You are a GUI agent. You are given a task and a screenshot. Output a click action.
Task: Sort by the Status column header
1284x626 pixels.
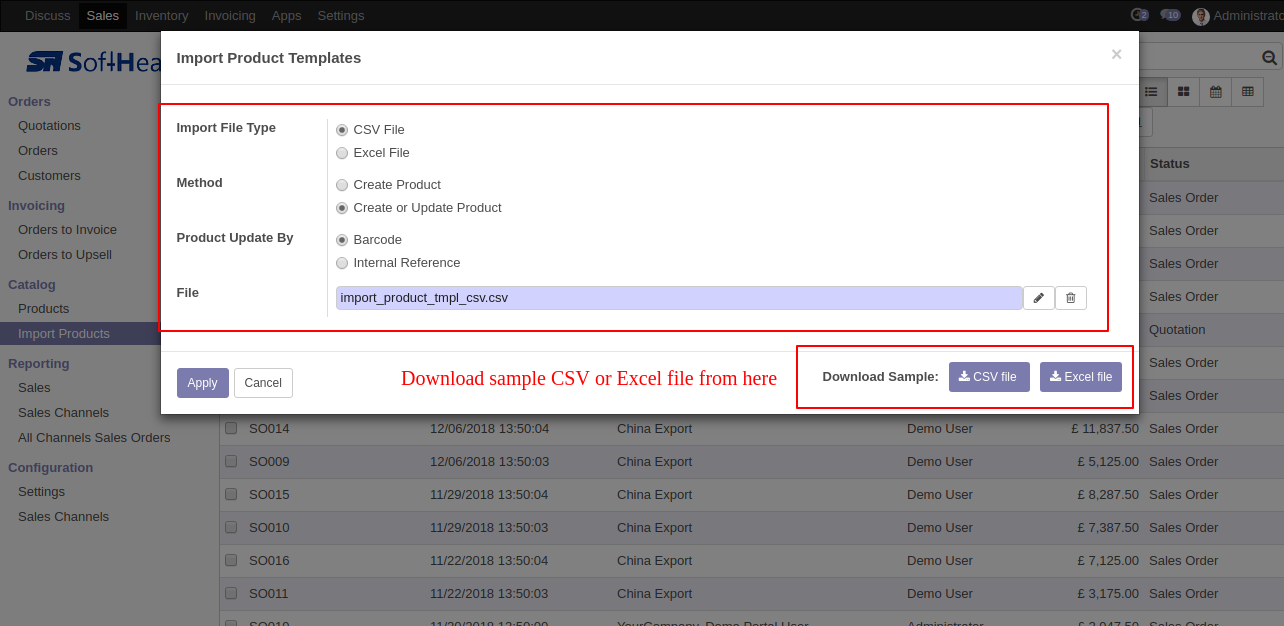[x=1169, y=164]
